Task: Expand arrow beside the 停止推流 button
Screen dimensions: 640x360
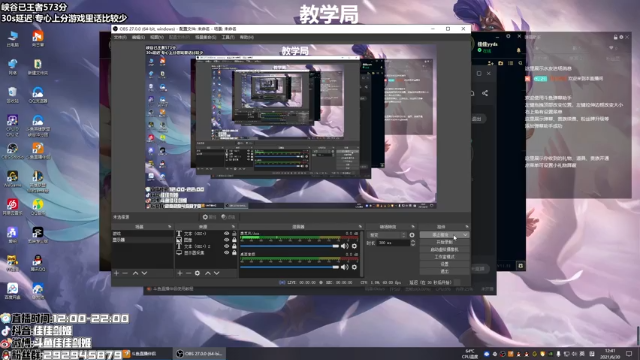Action: coord(465,235)
